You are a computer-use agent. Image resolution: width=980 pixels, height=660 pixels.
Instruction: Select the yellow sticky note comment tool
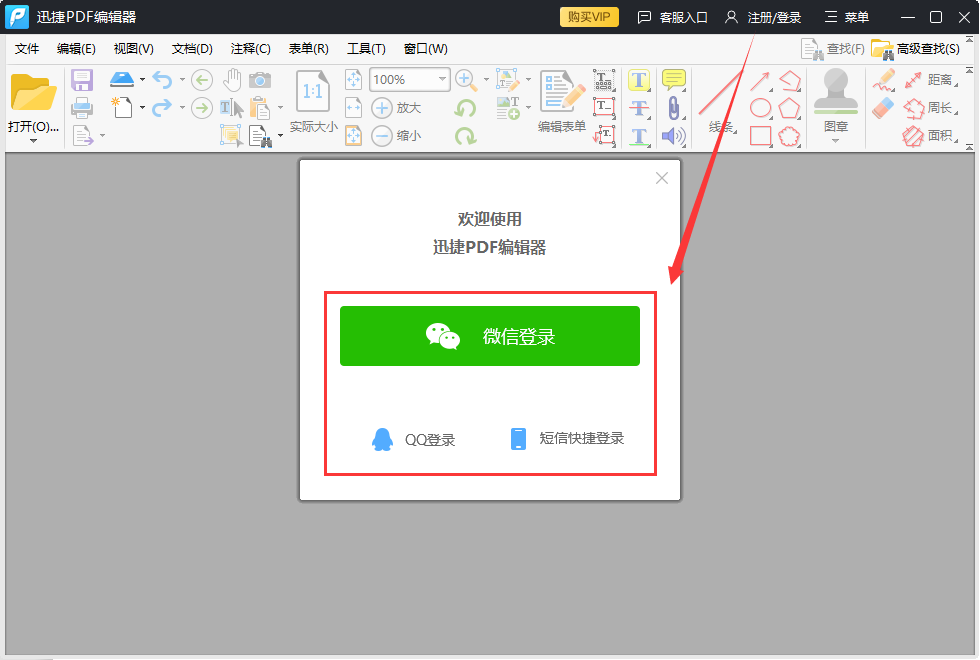click(674, 79)
